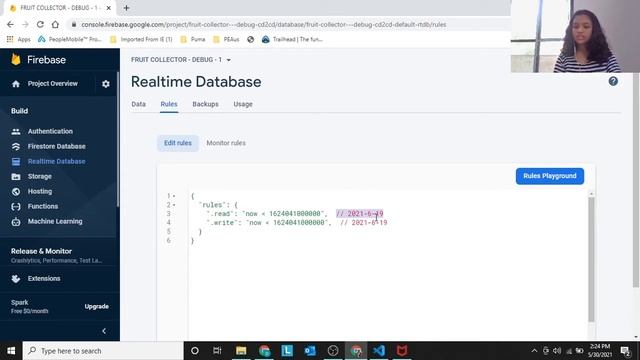
Task: Click the Firestore Database icon
Action: [x=16, y=147]
